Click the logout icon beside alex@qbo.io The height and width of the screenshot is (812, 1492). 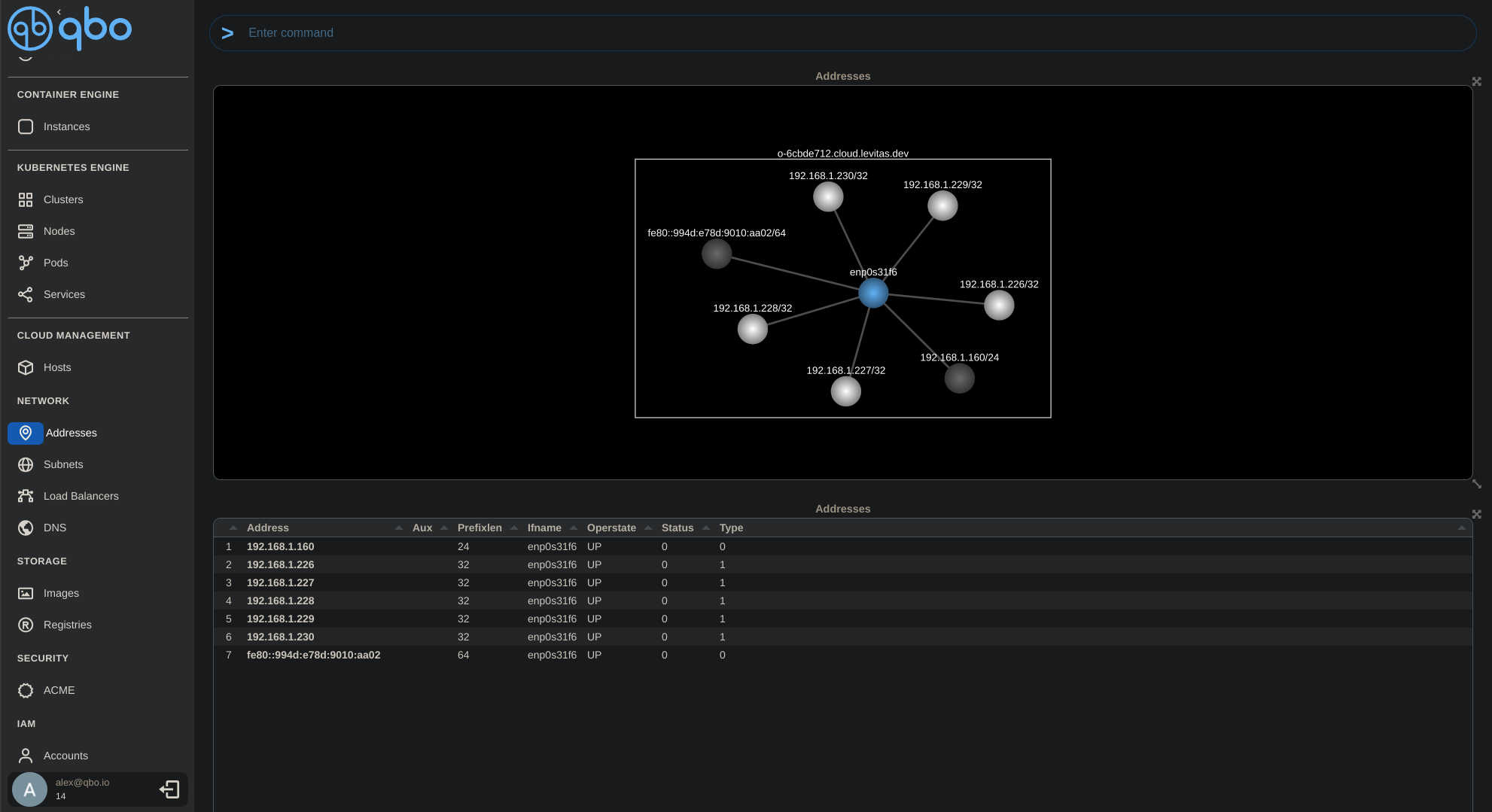[x=169, y=789]
